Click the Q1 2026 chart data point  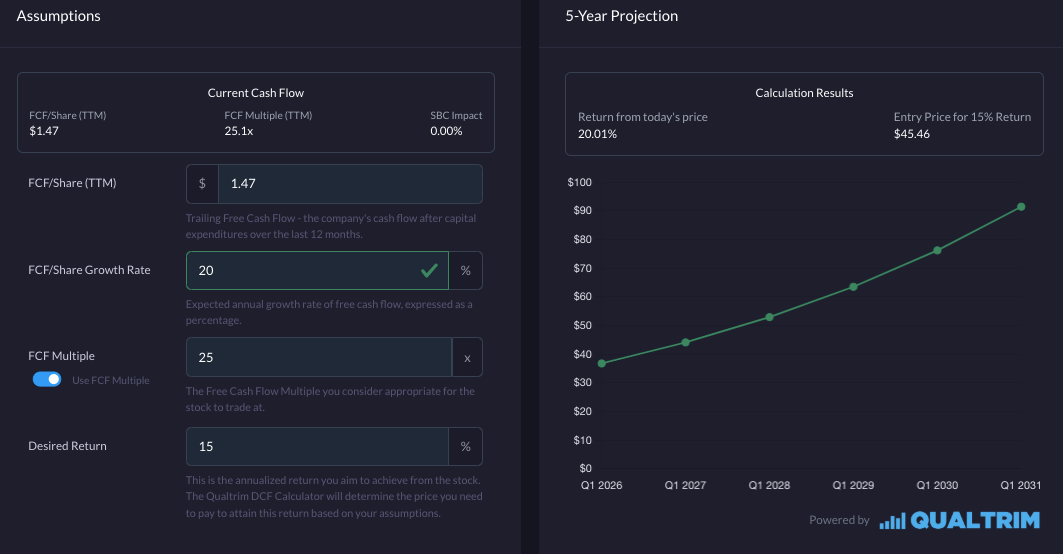(601, 363)
